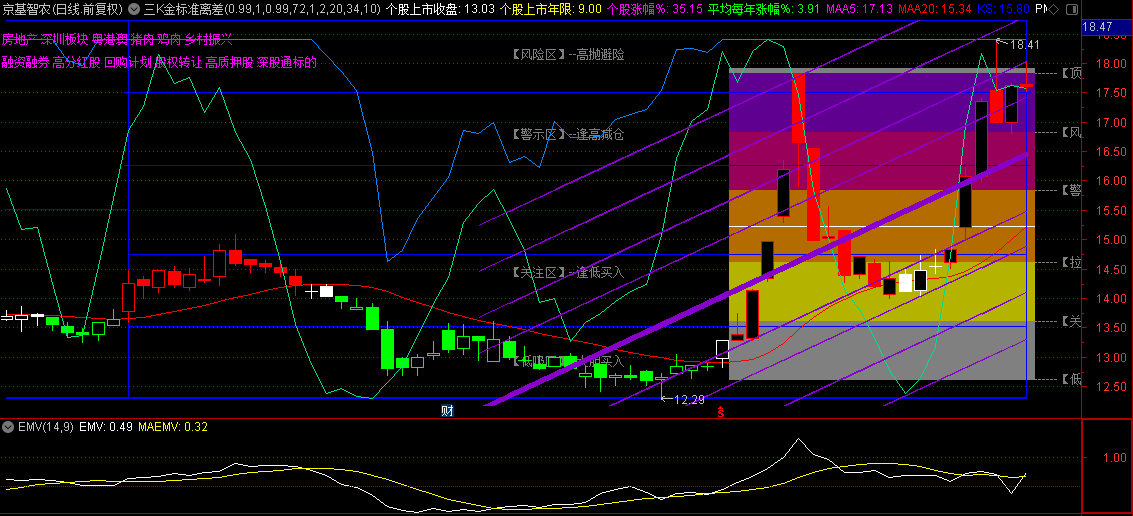Click the 融资融券 tag
The width and height of the screenshot is (1133, 516).
[x=25, y=62]
